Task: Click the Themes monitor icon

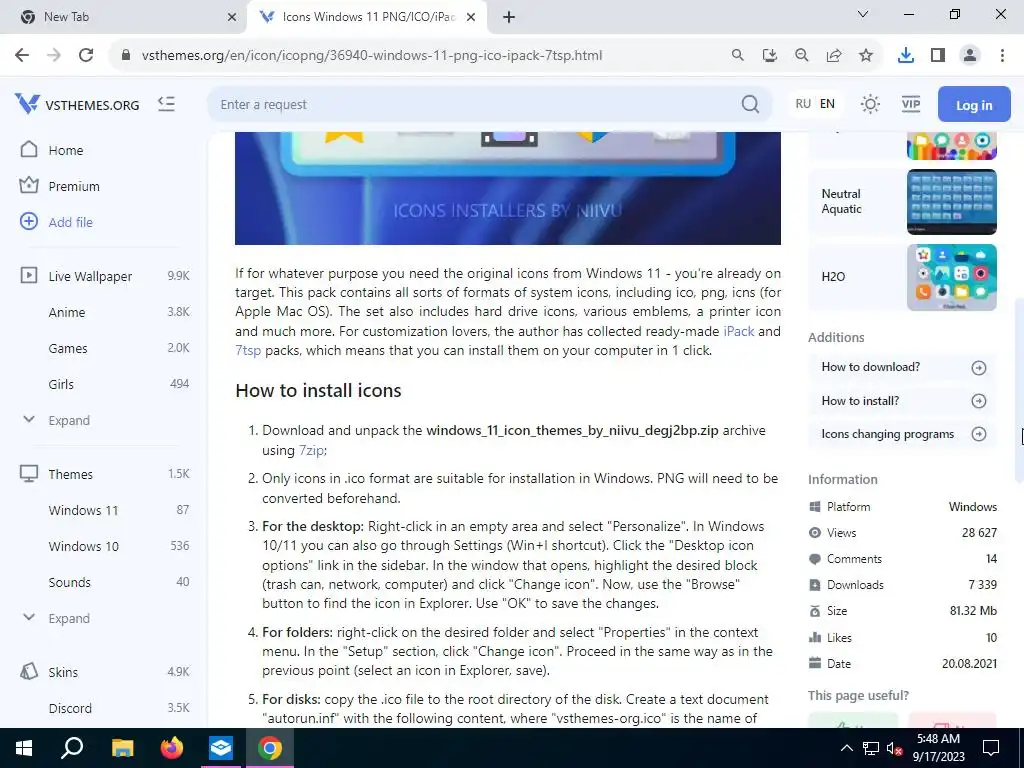Action: (x=29, y=473)
